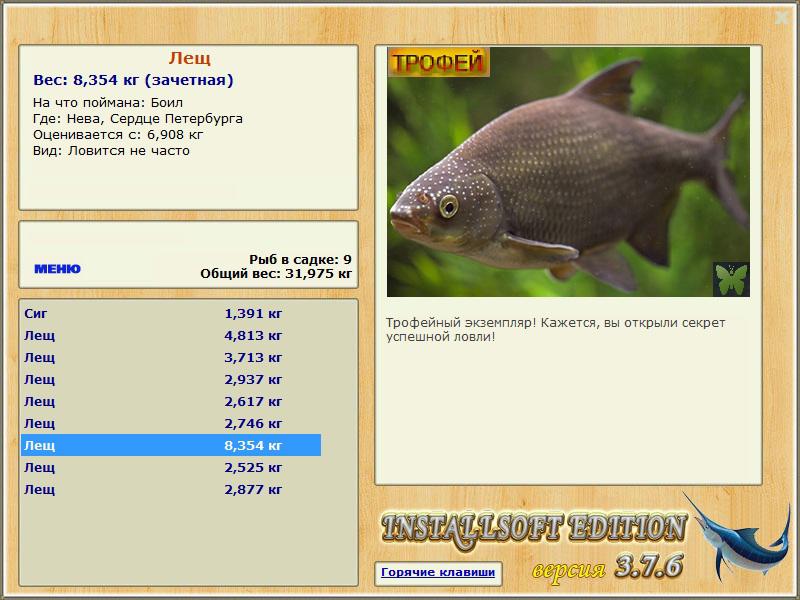800x600 pixels.
Task: Close the window with the X
Action: 782,18
